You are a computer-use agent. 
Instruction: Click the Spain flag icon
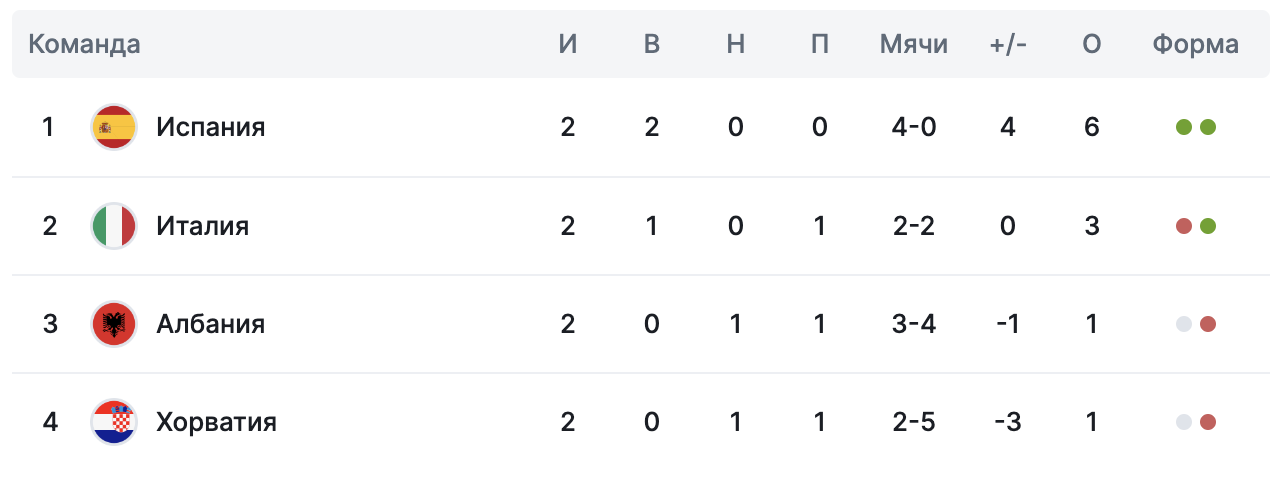pos(114,128)
